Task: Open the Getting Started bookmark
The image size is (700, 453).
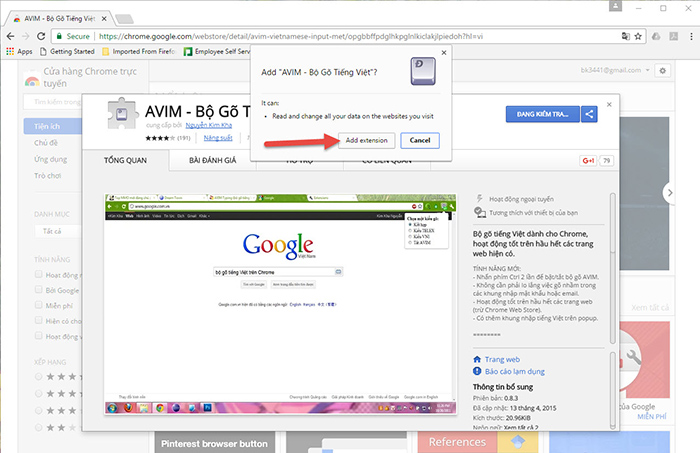Action: point(67,51)
